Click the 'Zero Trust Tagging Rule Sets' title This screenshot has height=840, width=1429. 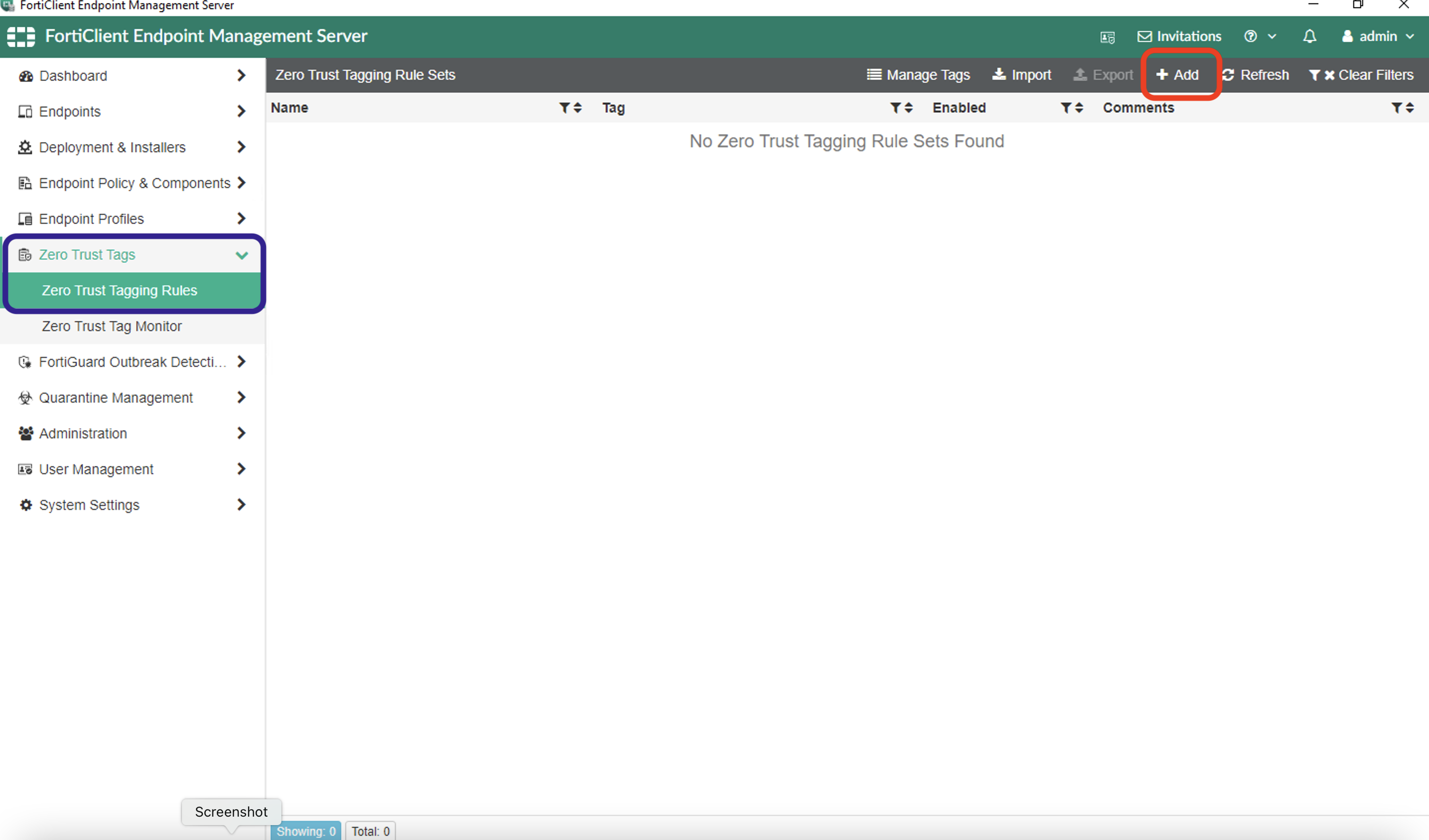tap(365, 75)
